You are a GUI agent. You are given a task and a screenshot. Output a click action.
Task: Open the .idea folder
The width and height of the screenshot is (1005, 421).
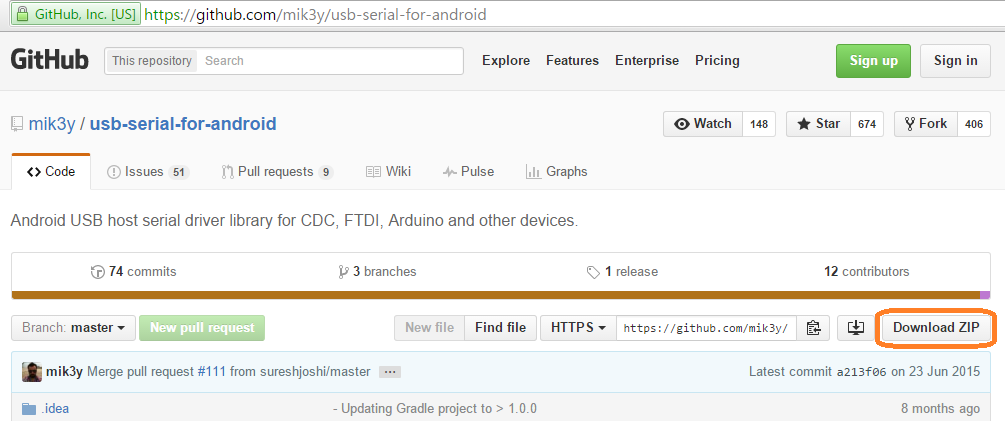[55, 408]
